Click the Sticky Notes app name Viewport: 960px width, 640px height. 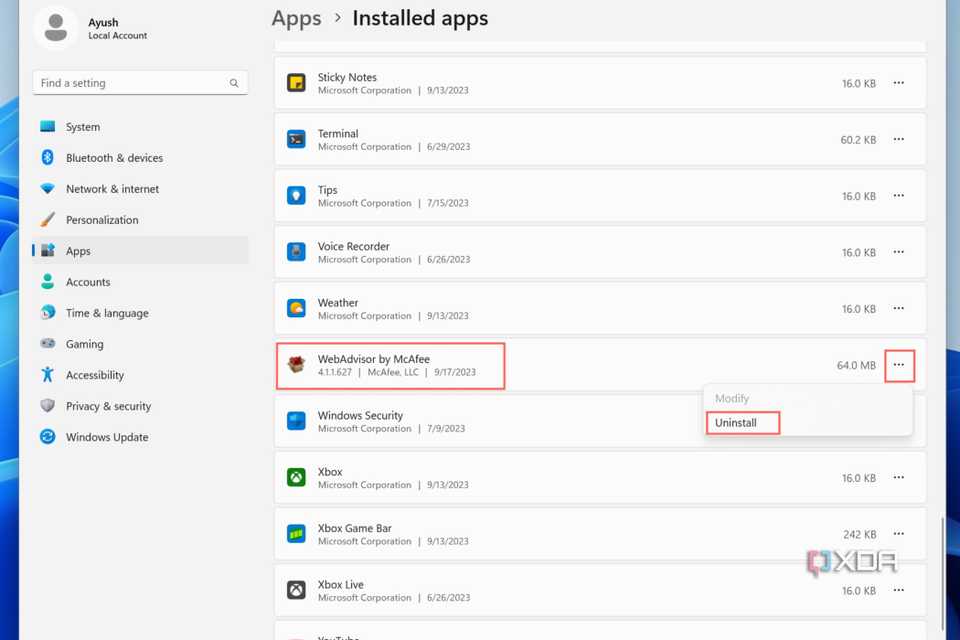click(347, 77)
